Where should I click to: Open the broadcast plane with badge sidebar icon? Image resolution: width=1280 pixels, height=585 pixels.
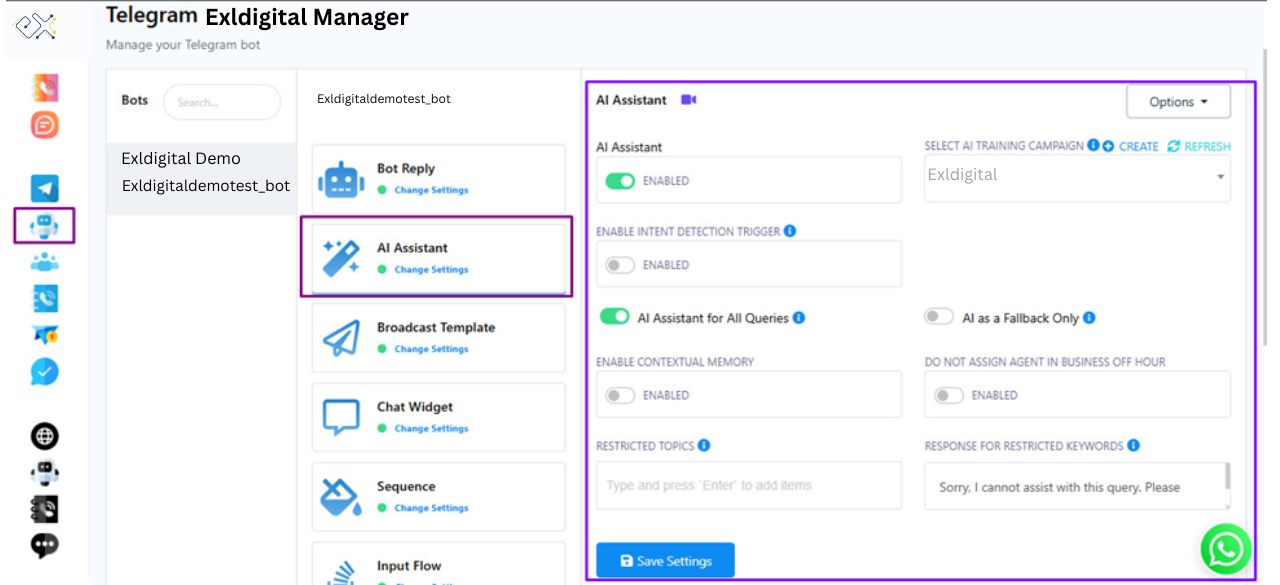coord(44,335)
